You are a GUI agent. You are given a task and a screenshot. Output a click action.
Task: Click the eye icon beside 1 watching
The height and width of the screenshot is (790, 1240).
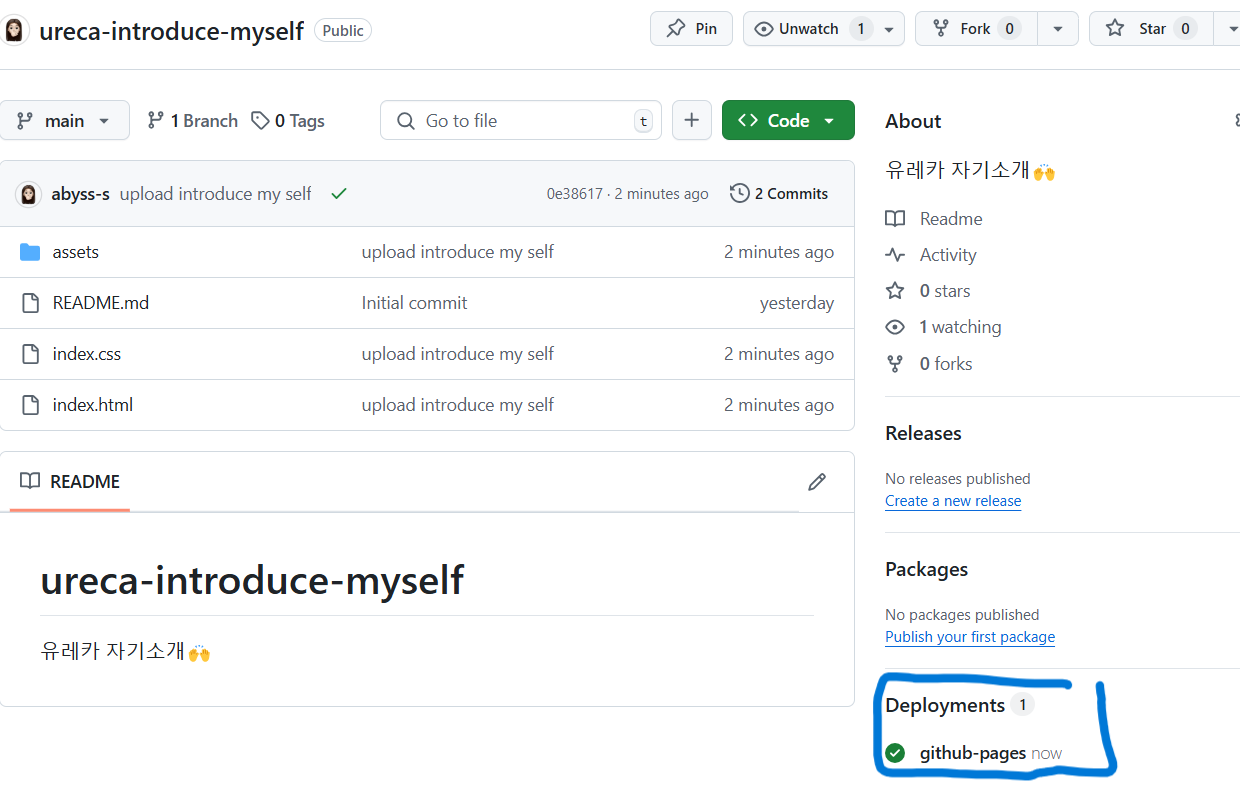(895, 327)
